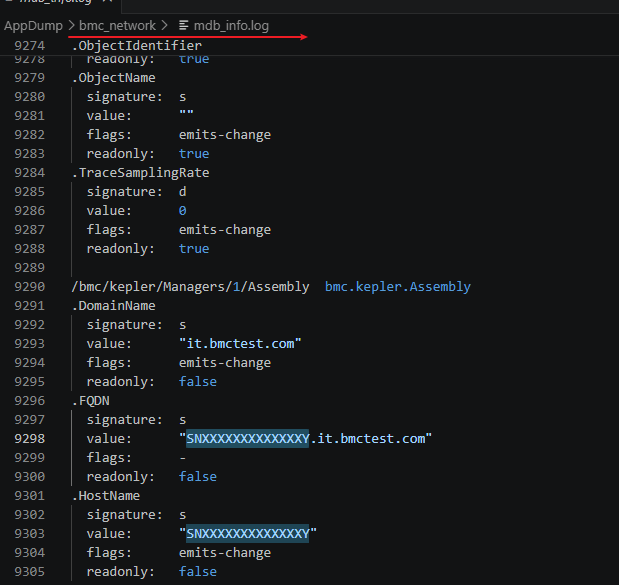
Task: Click path /bmc/kepler/Managers/1/Assembly
Action: point(190,287)
